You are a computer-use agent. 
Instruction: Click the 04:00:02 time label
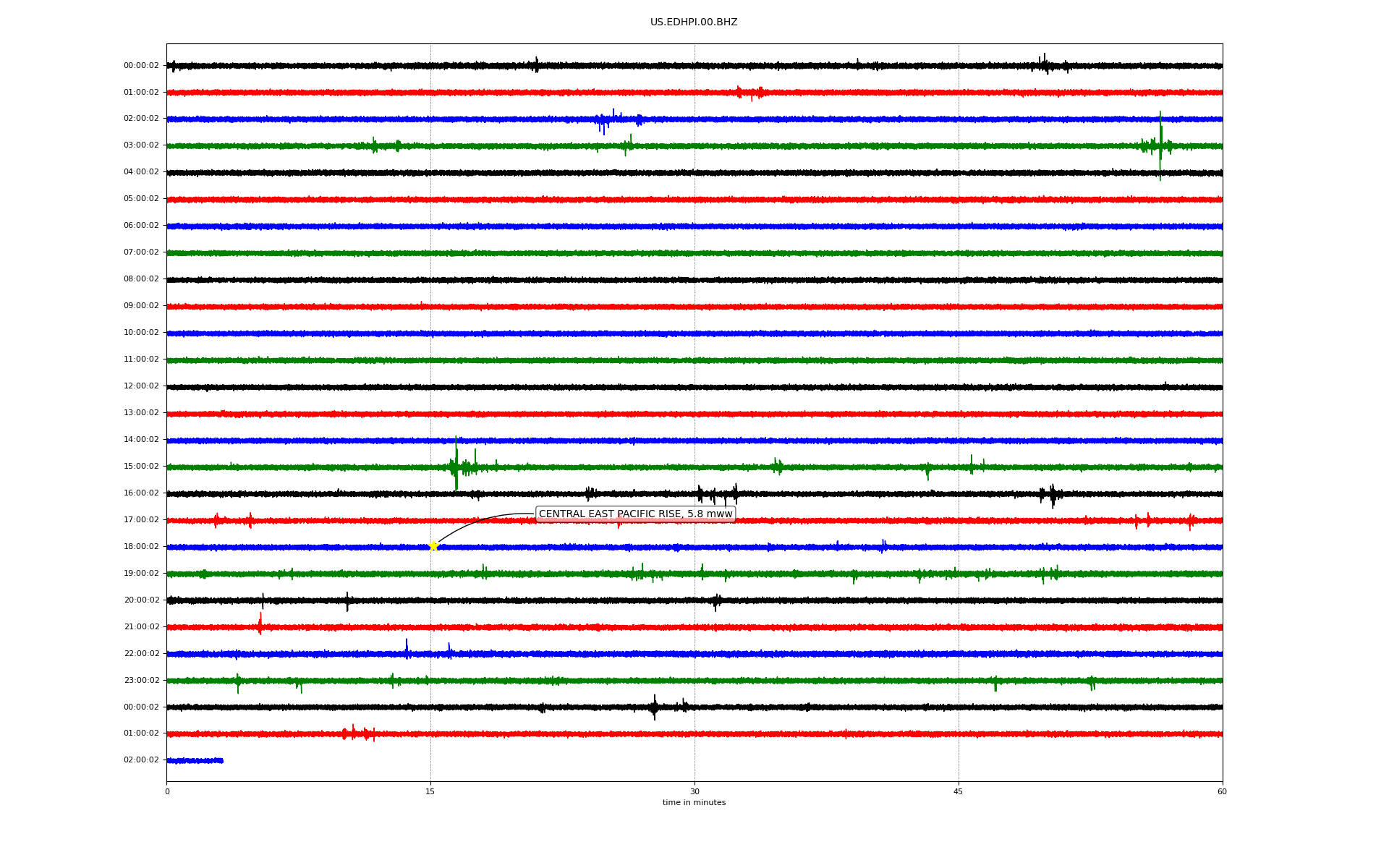click(x=141, y=172)
